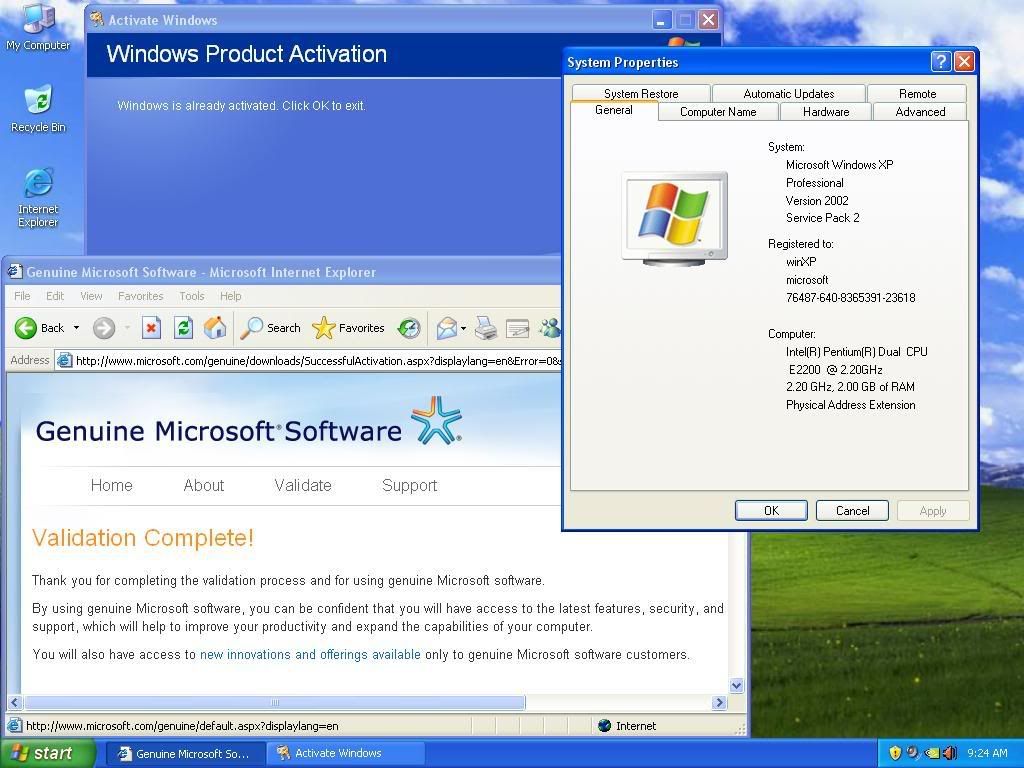The image size is (1024, 768).
Task: Switch to the Advanced tab
Action: click(x=920, y=112)
